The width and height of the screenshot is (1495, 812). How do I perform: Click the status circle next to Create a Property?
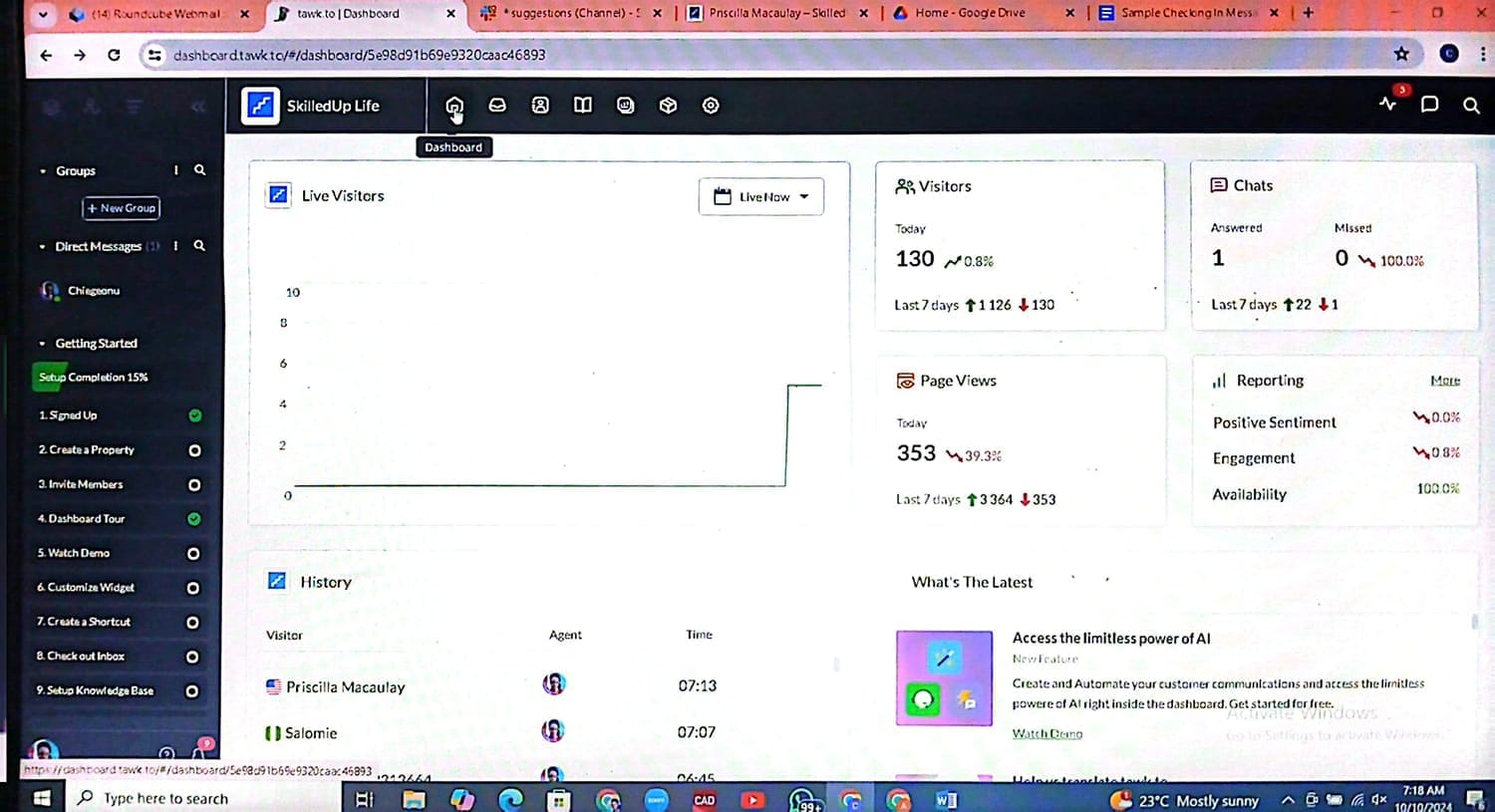(194, 450)
